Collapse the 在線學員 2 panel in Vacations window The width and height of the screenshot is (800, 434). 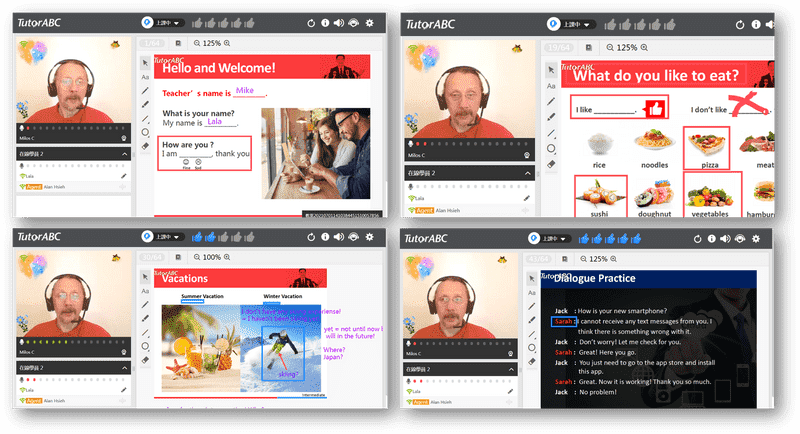pos(125,370)
